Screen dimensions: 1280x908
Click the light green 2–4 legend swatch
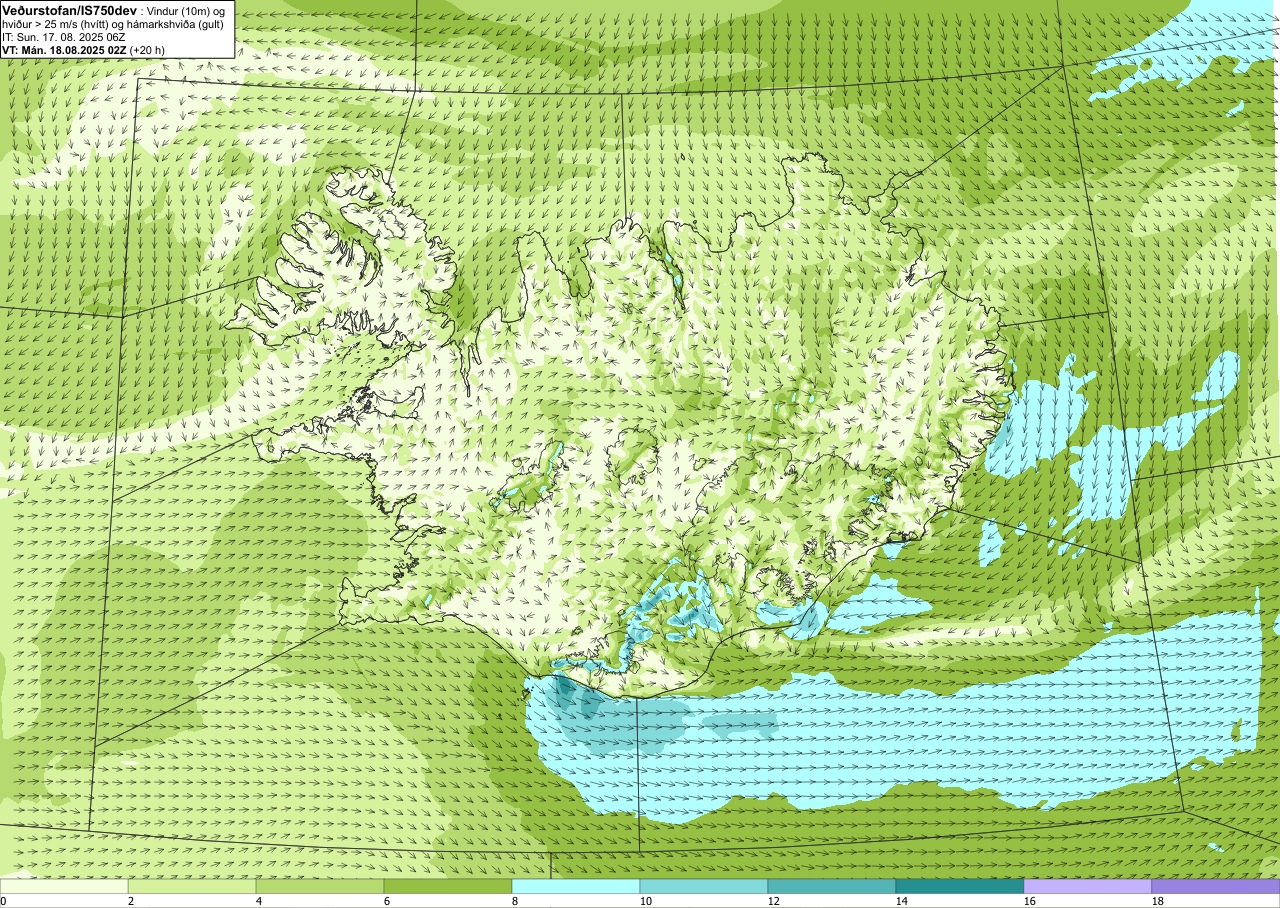pyautogui.click(x=192, y=886)
